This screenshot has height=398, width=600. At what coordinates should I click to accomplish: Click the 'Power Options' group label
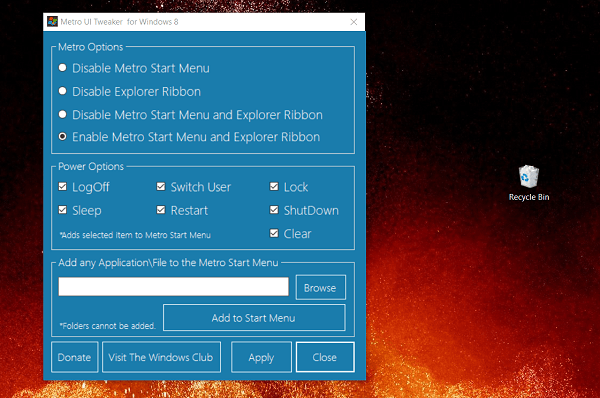pos(91,166)
